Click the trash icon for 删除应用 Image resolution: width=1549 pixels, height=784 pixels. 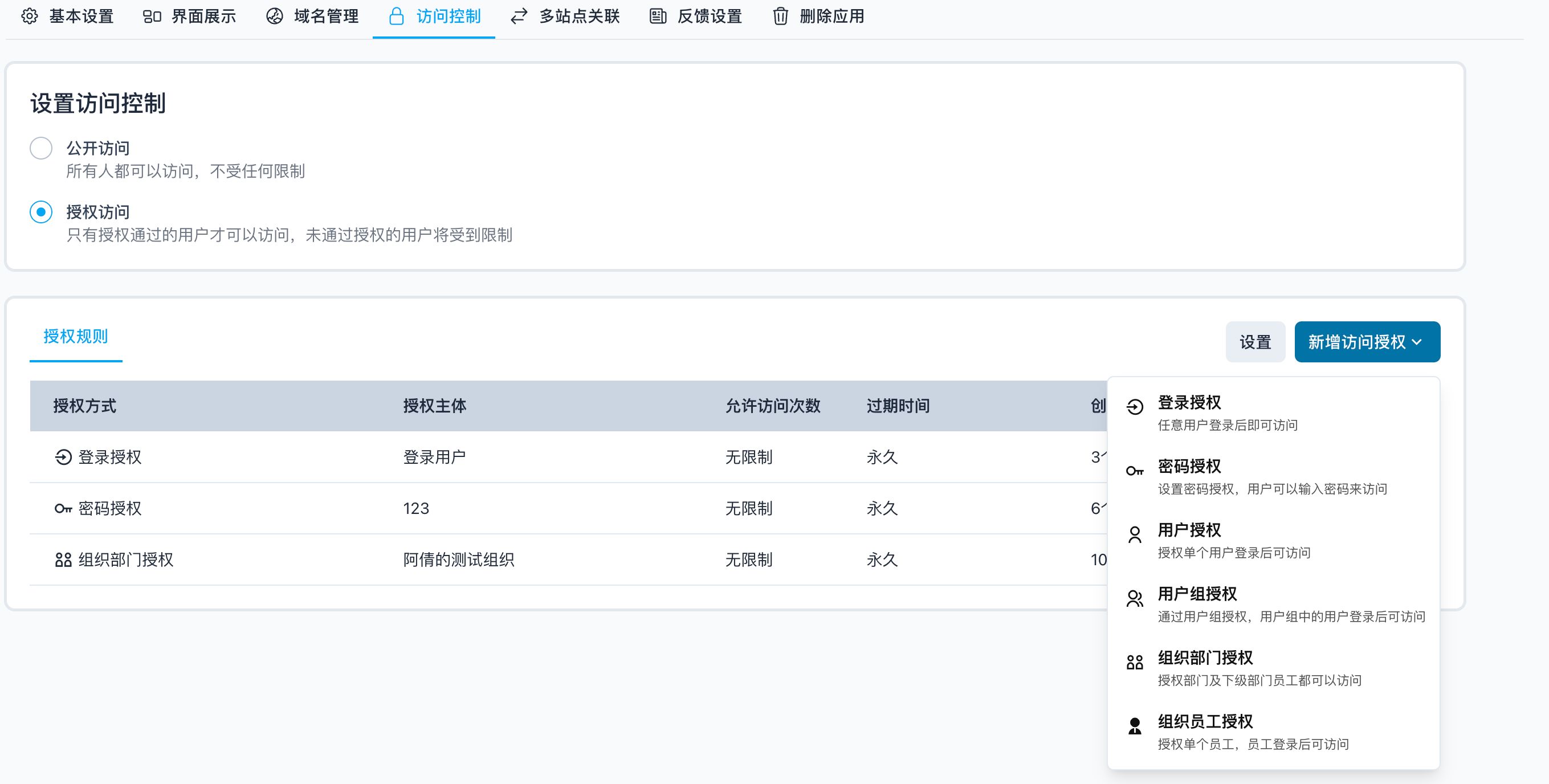(780, 16)
